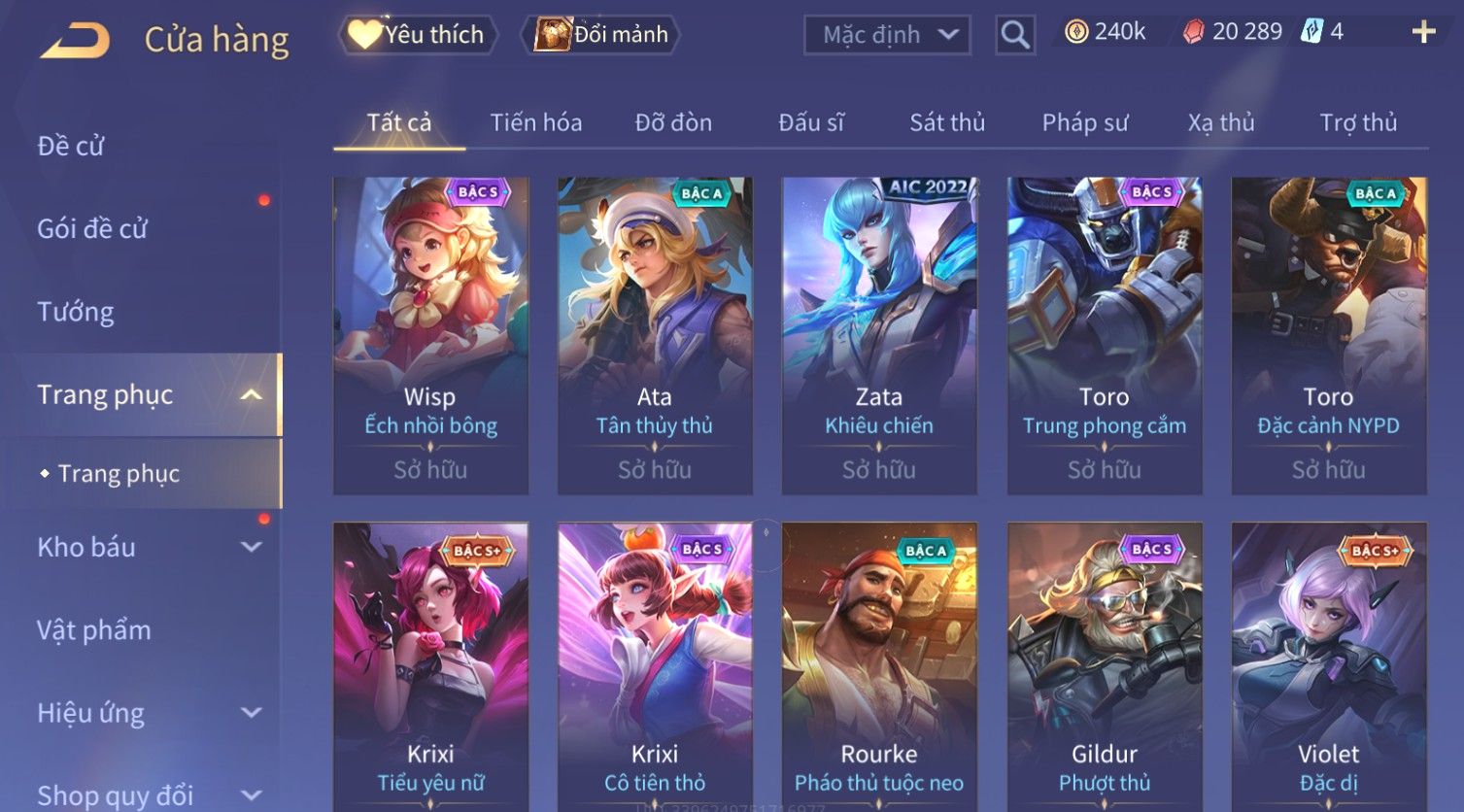
Task: Open Yêu thích heart favorites
Action: click(365, 34)
